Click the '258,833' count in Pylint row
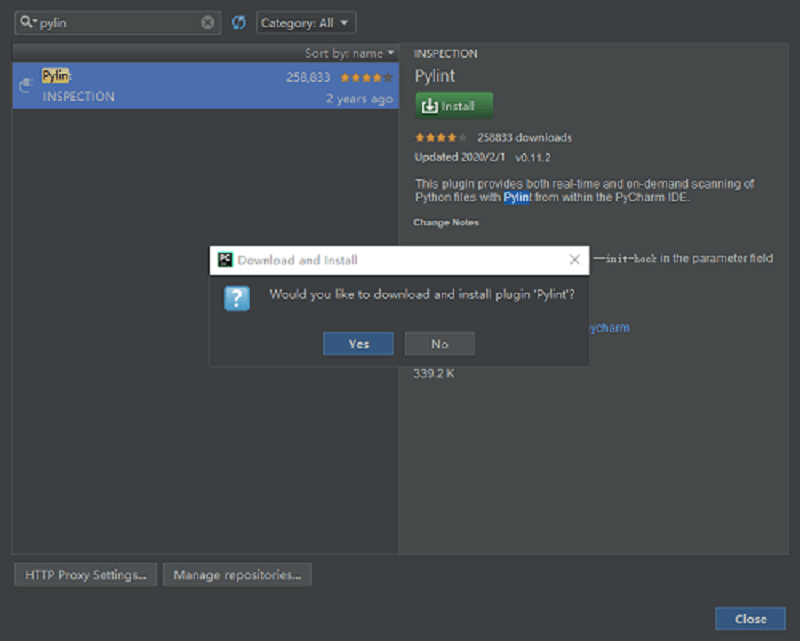 pos(308,78)
